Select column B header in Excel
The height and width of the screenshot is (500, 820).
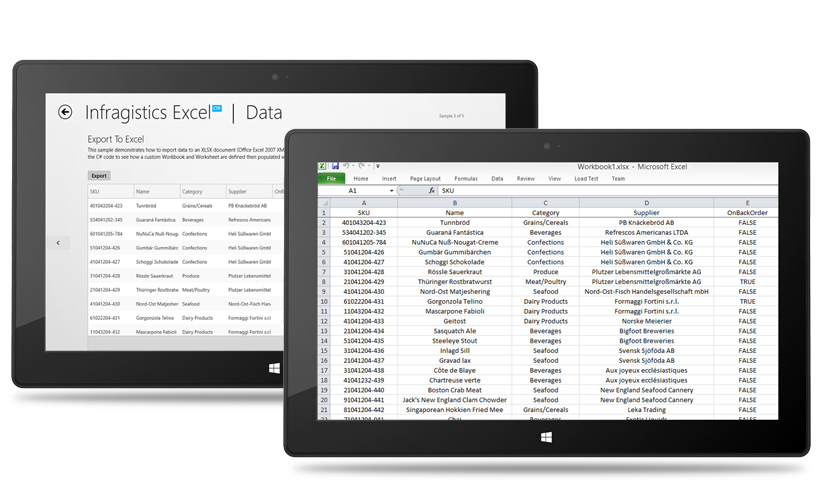coord(454,203)
